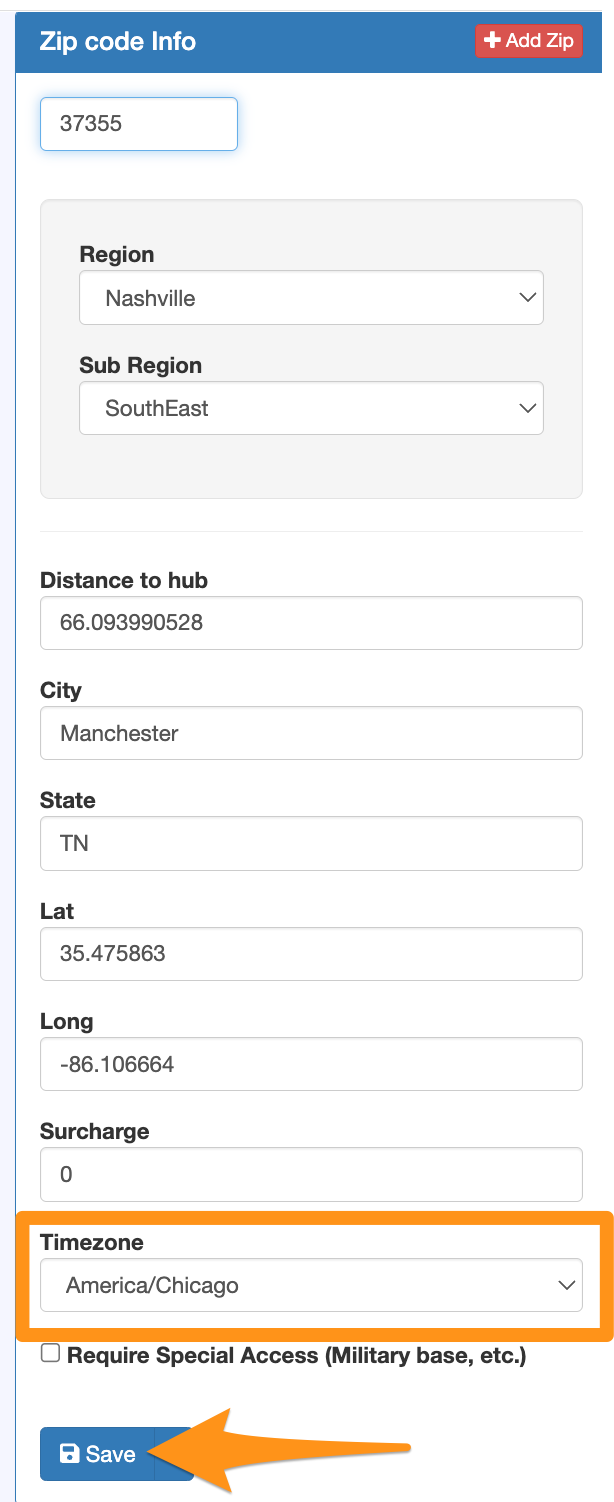Save the zip code info

click(x=96, y=1454)
